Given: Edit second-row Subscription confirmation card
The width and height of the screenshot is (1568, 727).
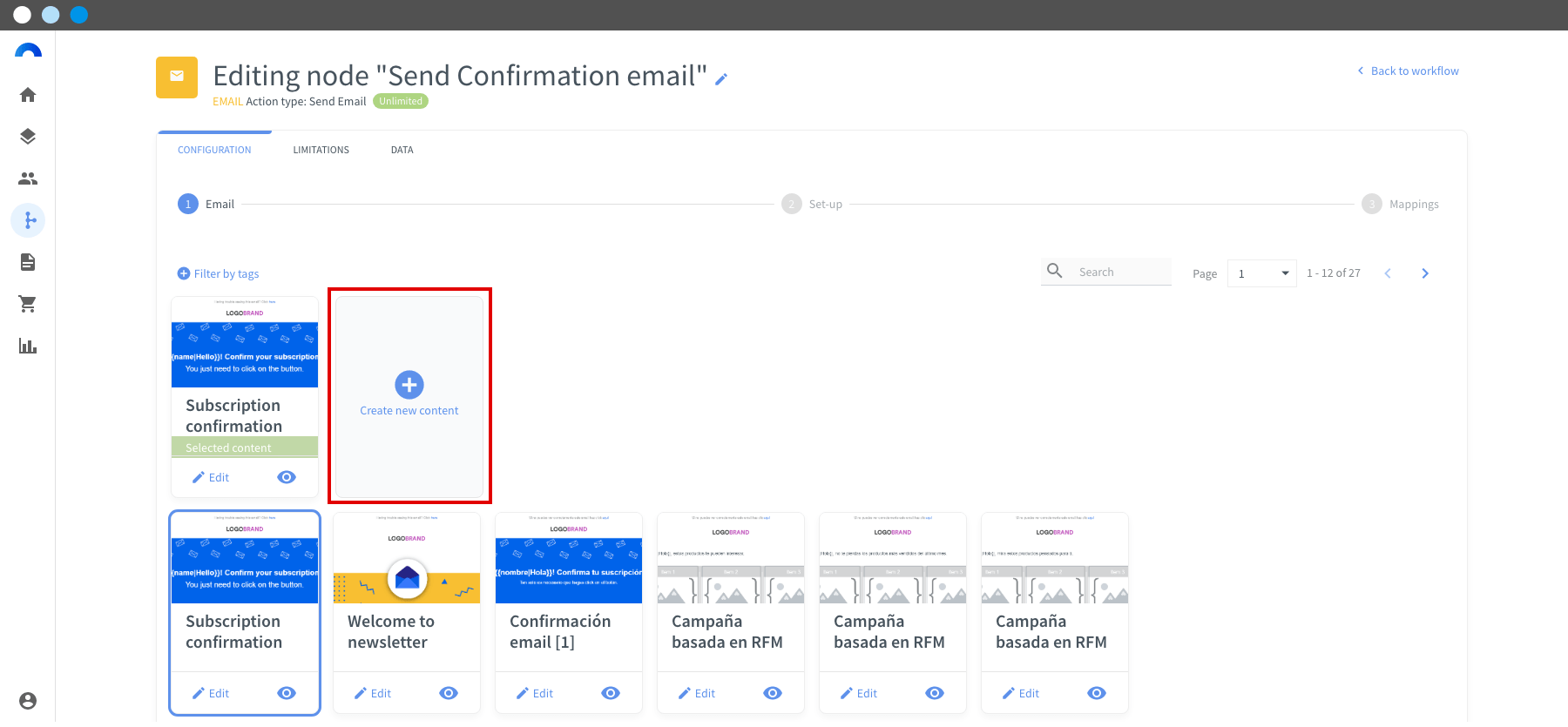Looking at the screenshot, I should tap(211, 693).
